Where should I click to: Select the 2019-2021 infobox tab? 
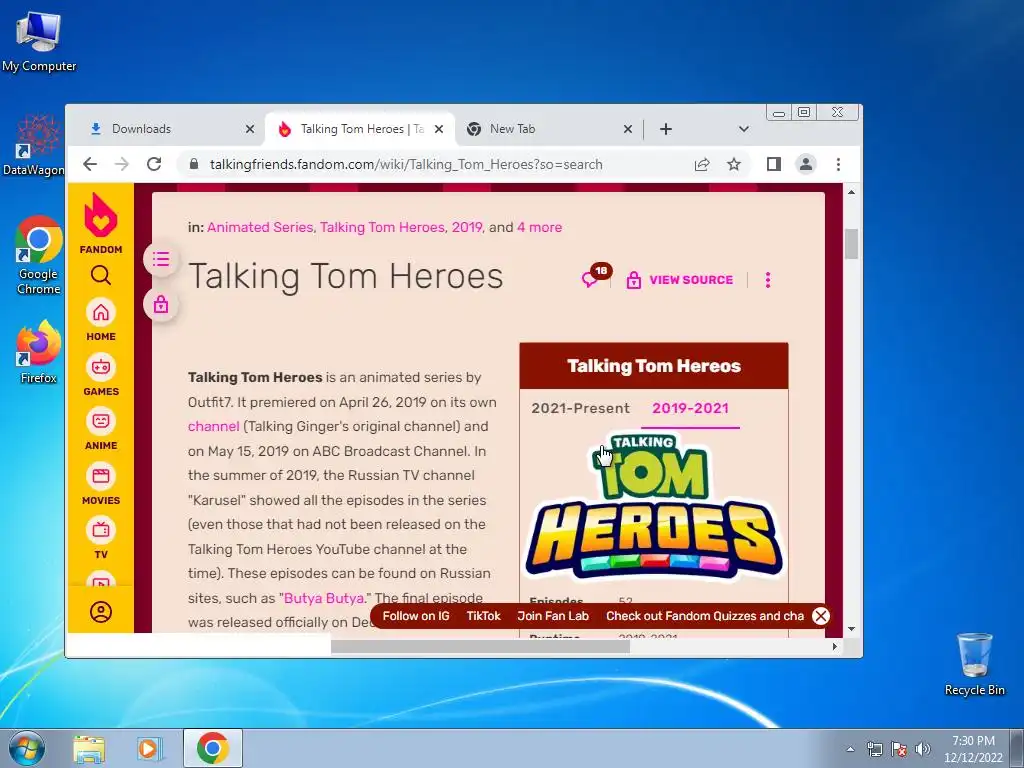click(x=690, y=408)
